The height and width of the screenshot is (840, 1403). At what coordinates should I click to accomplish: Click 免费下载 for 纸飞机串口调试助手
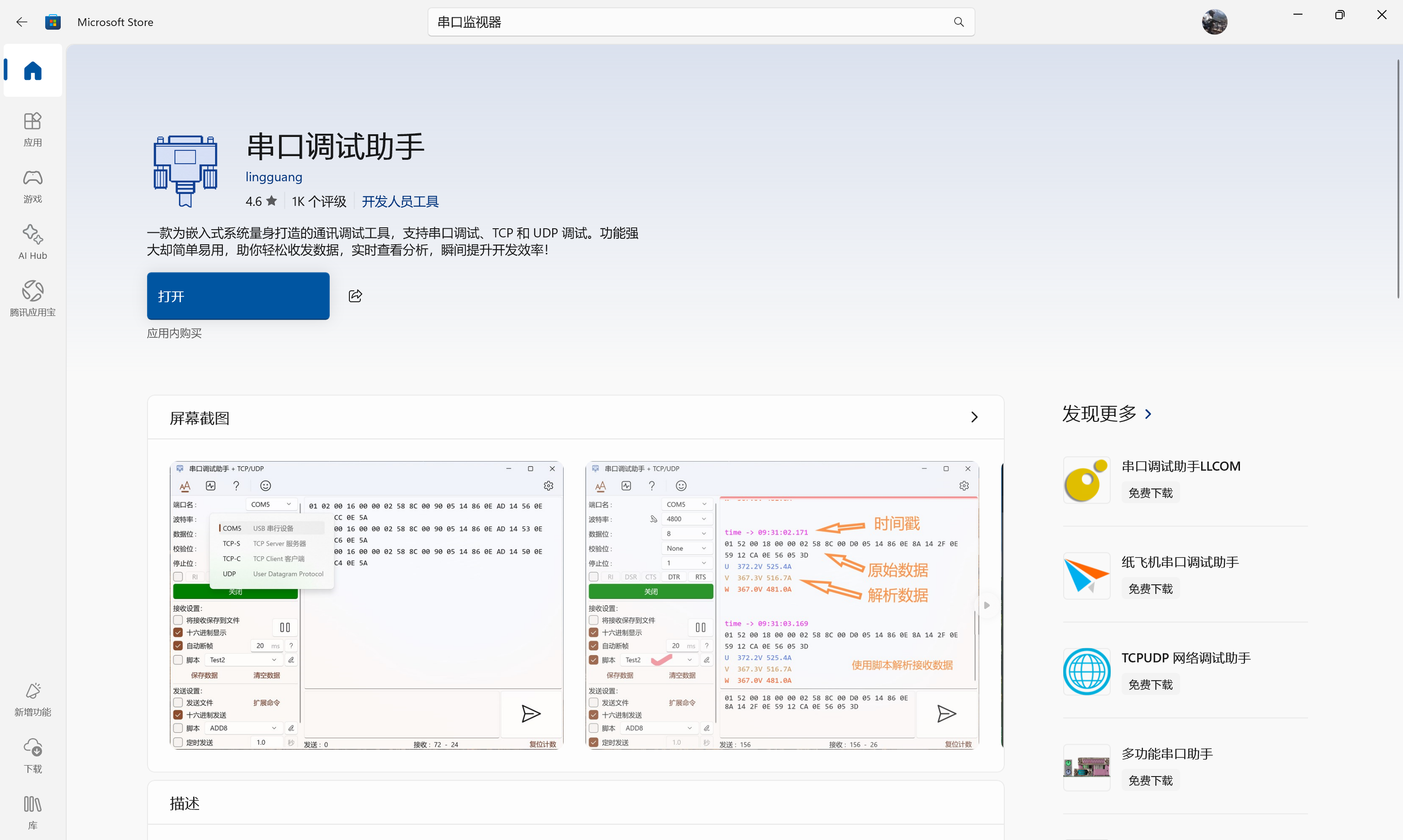pos(1150,588)
